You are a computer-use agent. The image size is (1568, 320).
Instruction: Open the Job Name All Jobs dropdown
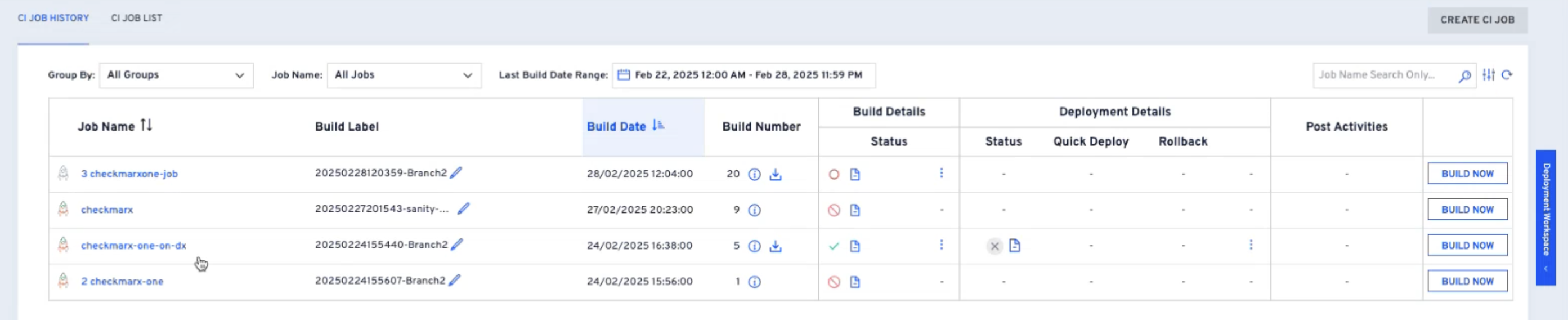point(404,75)
